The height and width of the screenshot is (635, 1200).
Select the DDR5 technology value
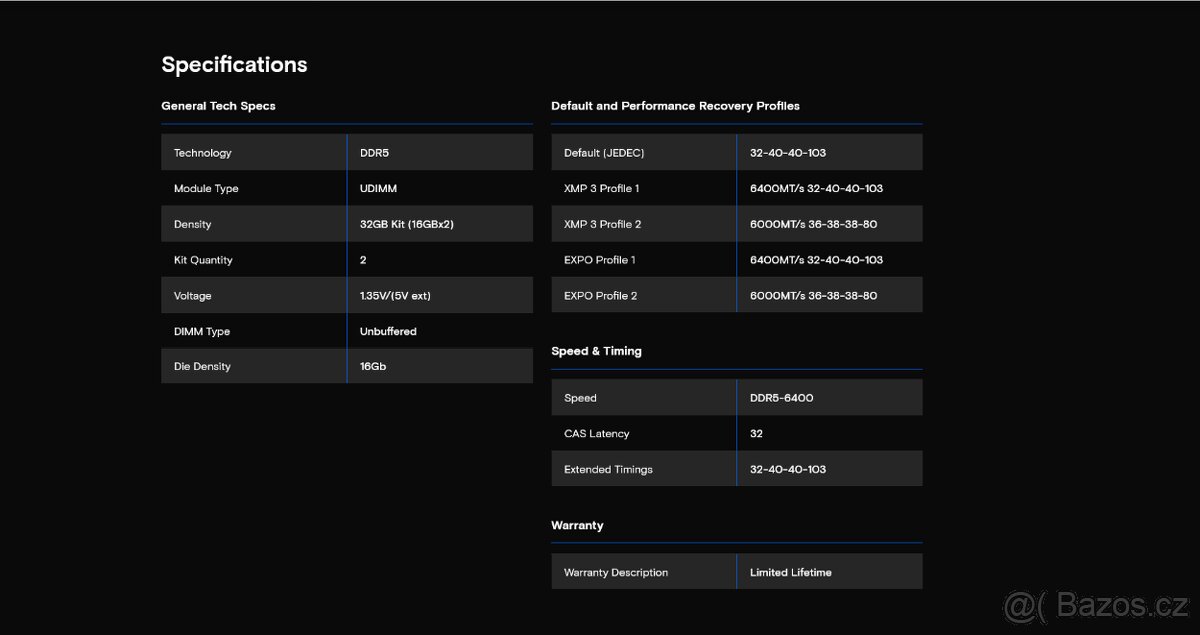[376, 153]
